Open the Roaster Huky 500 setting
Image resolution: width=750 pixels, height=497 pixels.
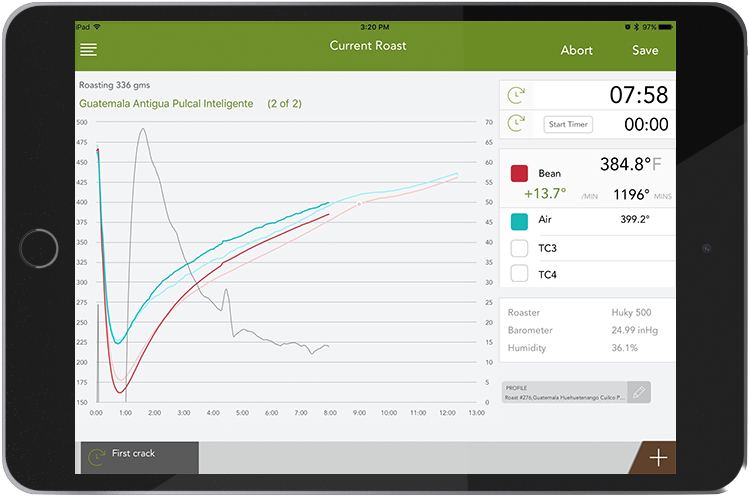(x=586, y=312)
